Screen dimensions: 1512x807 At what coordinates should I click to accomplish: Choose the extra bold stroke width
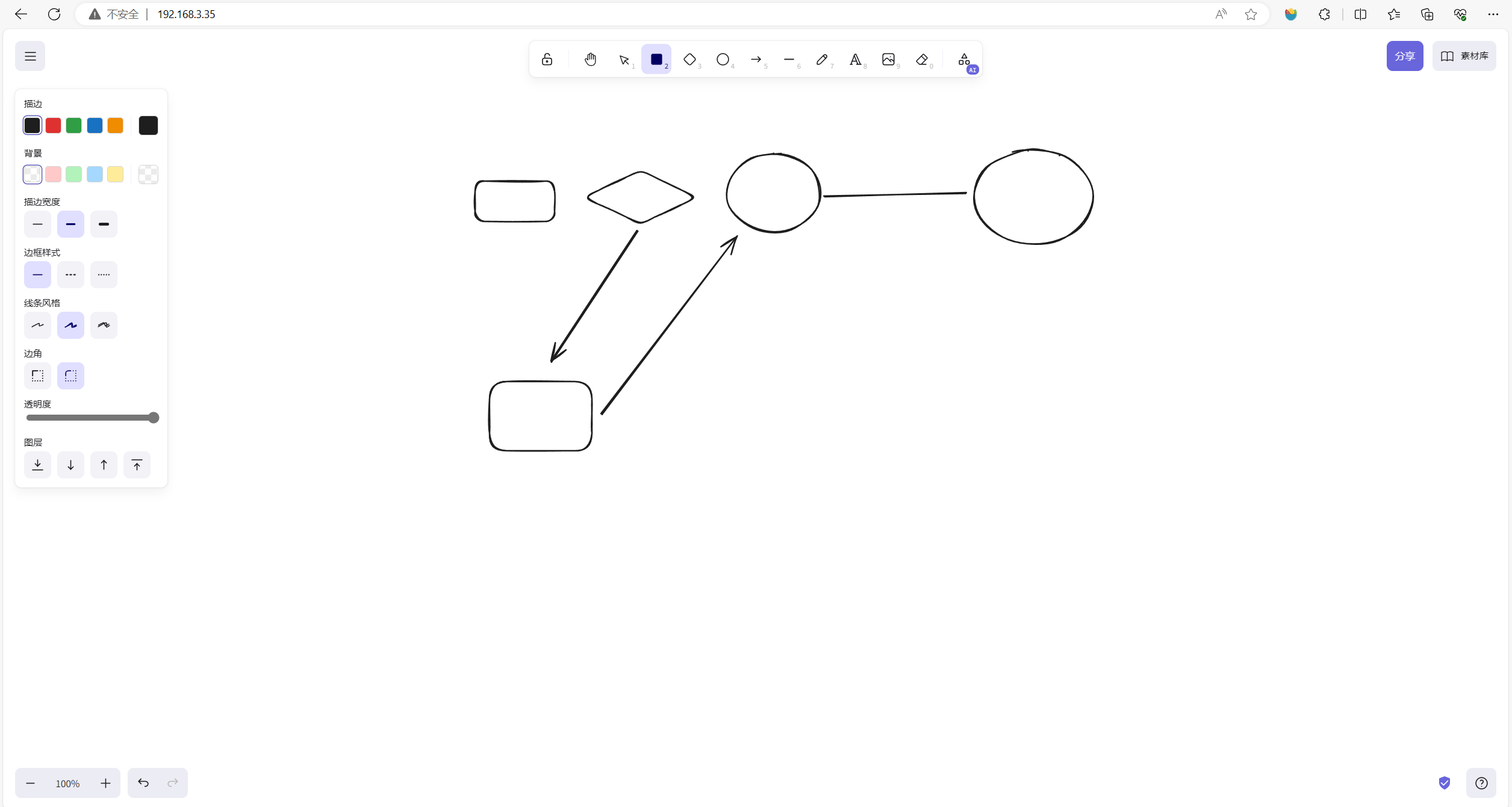point(104,224)
